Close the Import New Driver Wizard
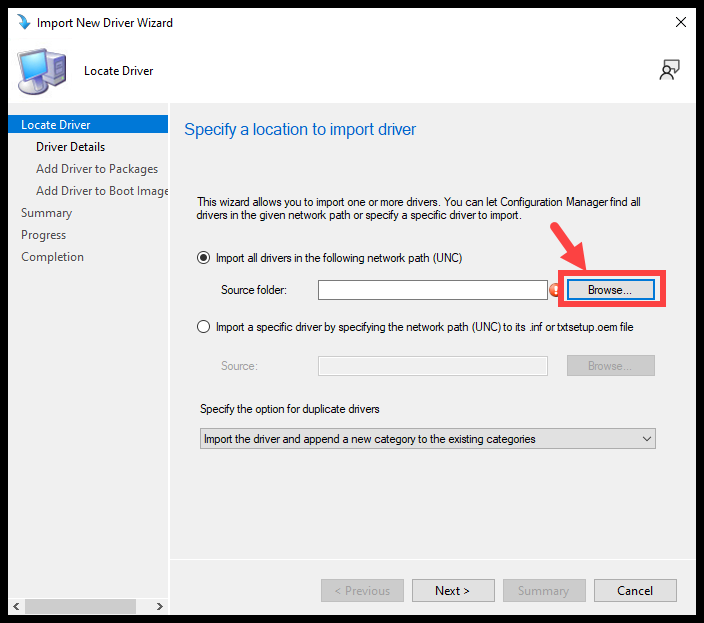Image resolution: width=704 pixels, height=623 pixels. (680, 22)
